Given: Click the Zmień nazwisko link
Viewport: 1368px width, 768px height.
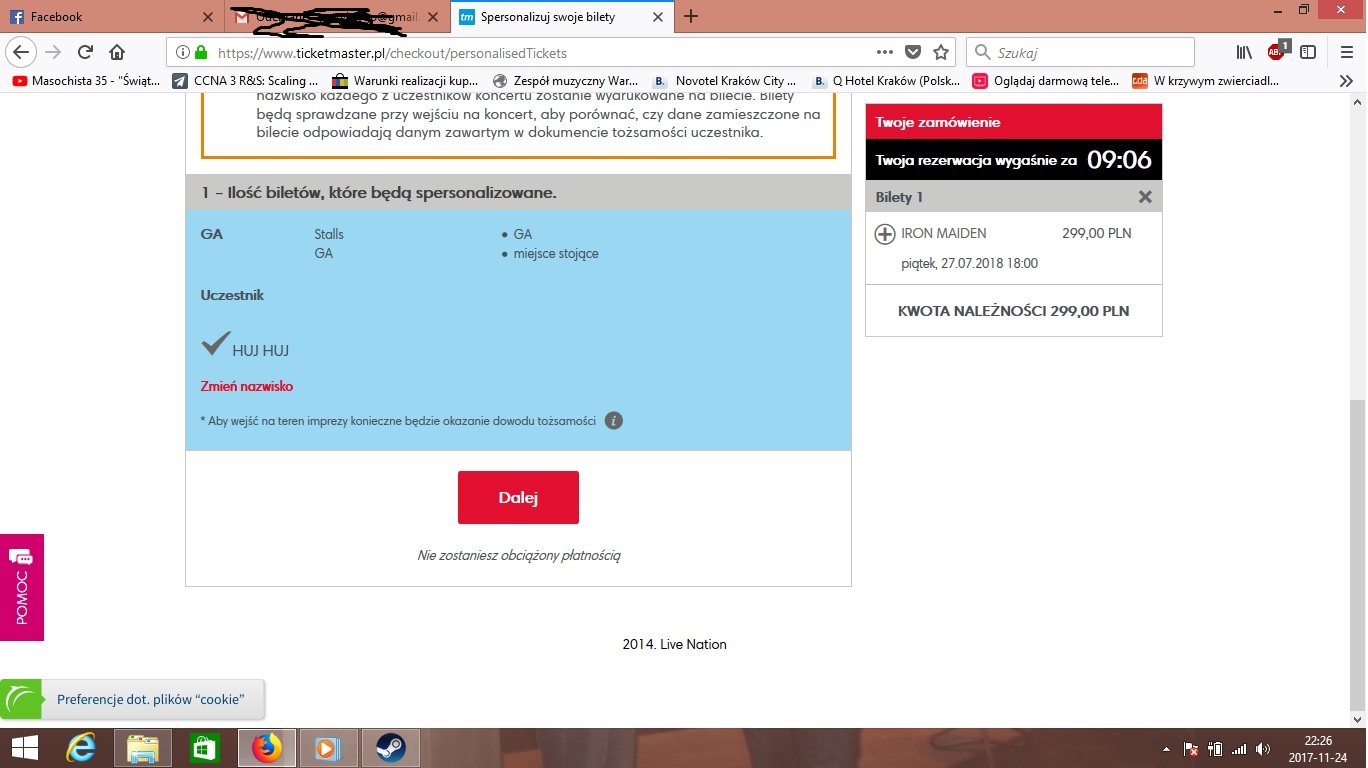Looking at the screenshot, I should [247, 386].
